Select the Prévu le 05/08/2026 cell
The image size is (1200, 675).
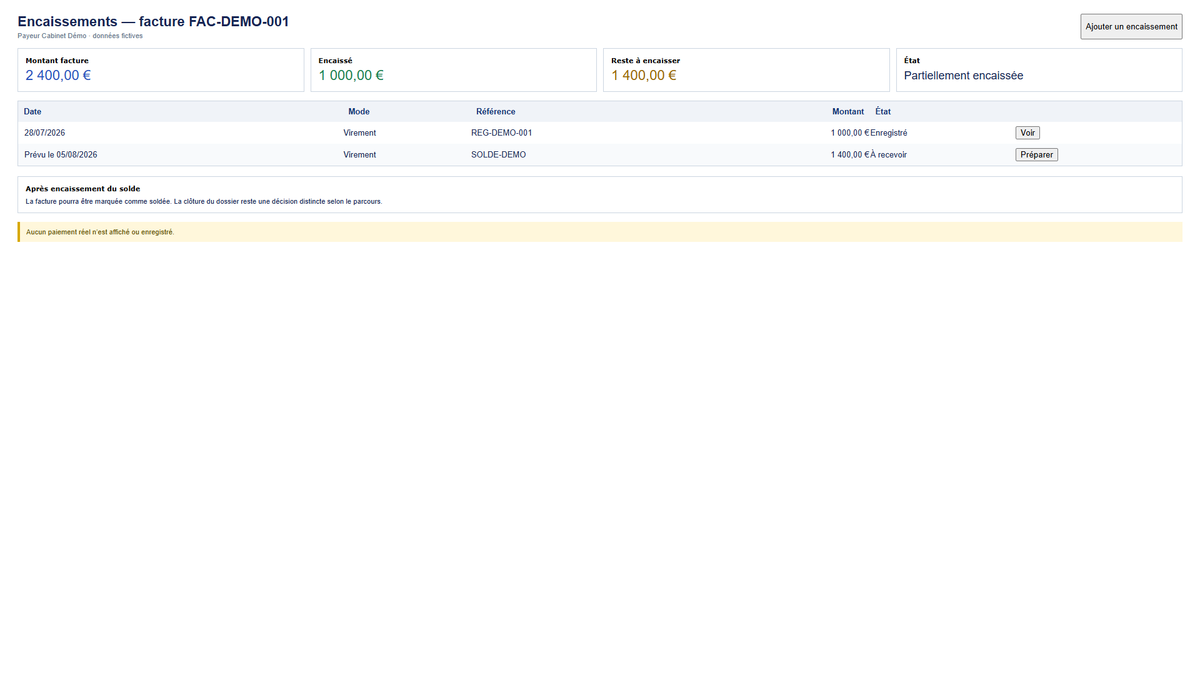(61, 155)
